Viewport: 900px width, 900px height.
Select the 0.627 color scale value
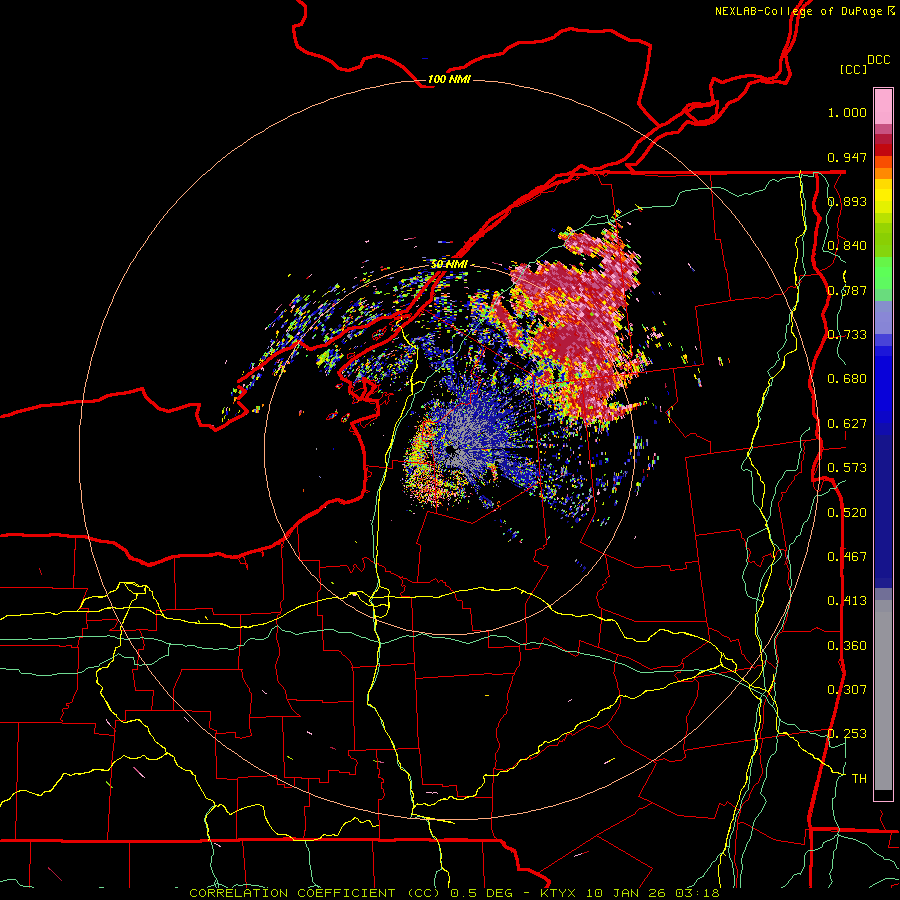click(847, 424)
